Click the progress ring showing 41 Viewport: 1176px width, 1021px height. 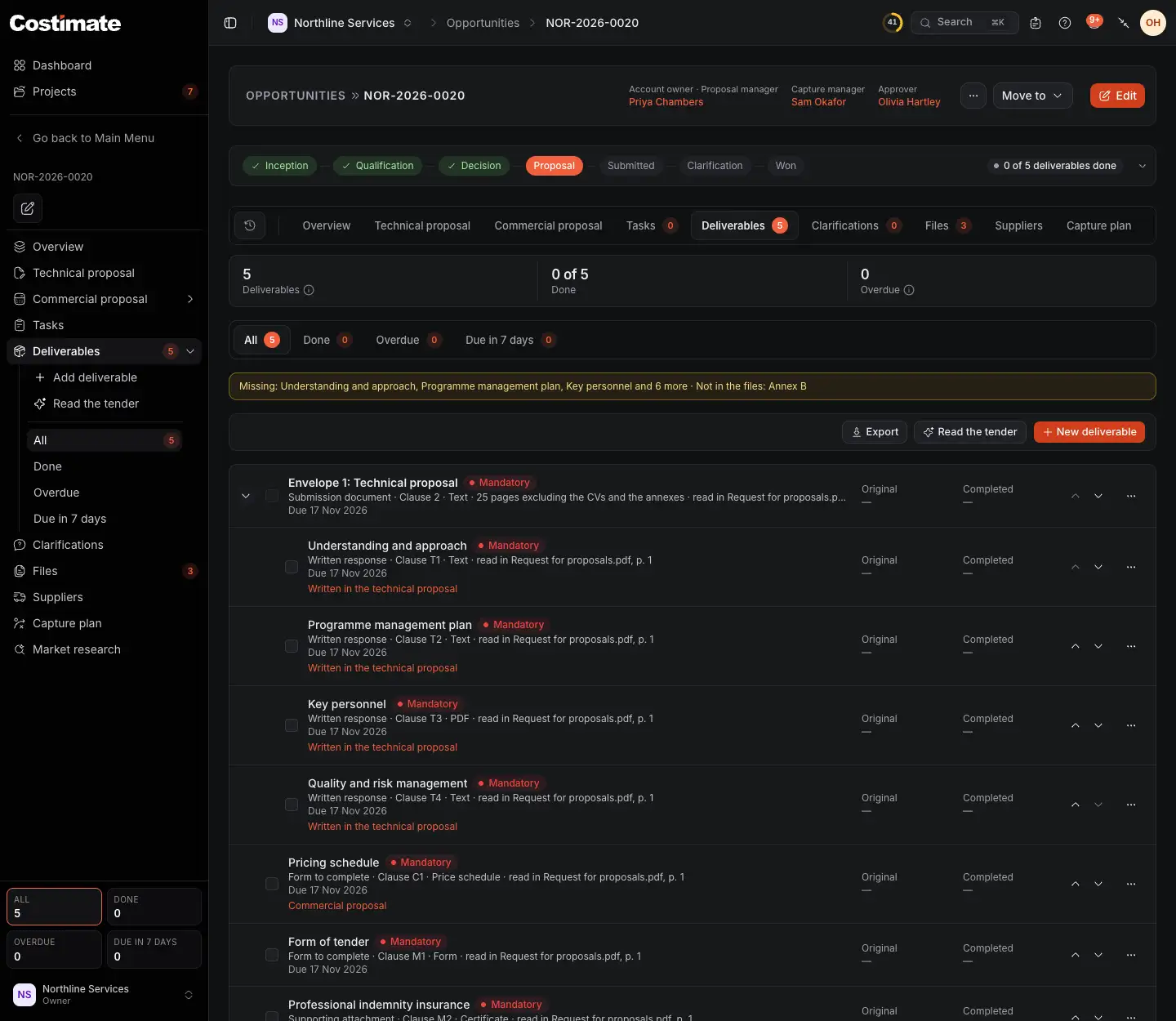[893, 23]
